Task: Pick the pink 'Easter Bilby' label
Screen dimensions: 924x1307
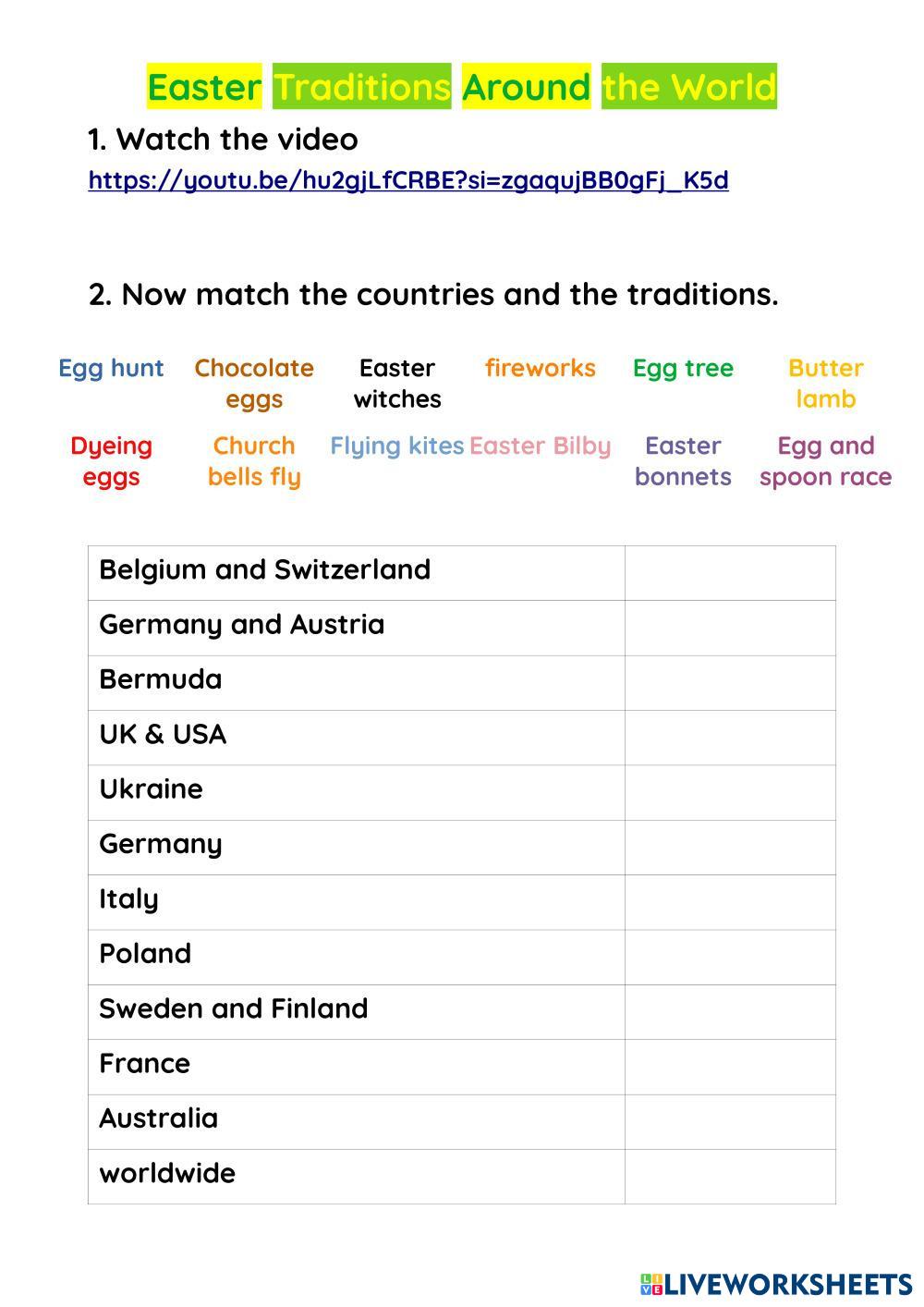Action: point(541,446)
